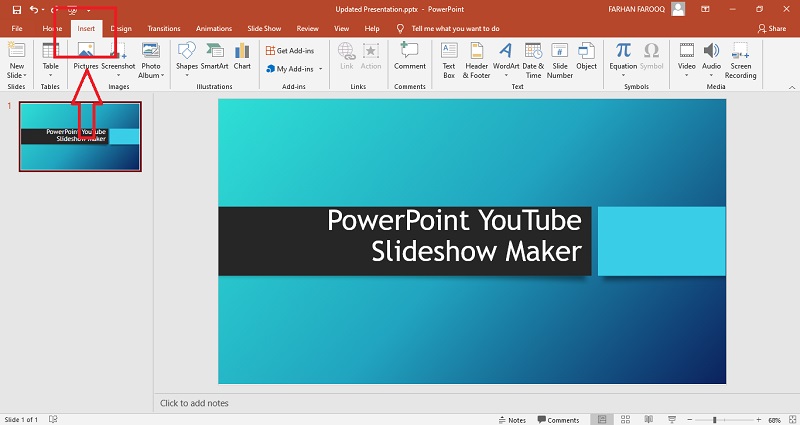
Task: Toggle the Comments pane from status bar
Action: click(558, 420)
